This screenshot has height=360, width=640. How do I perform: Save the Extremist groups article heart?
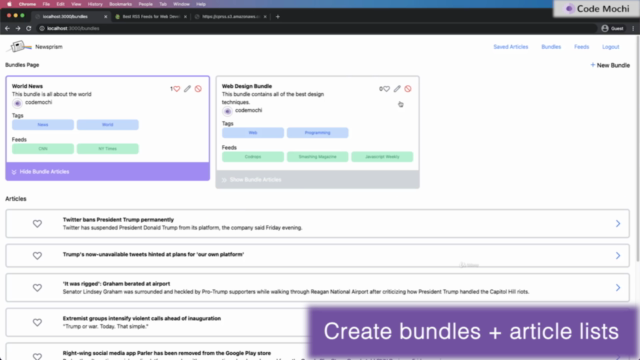[x=37, y=322]
